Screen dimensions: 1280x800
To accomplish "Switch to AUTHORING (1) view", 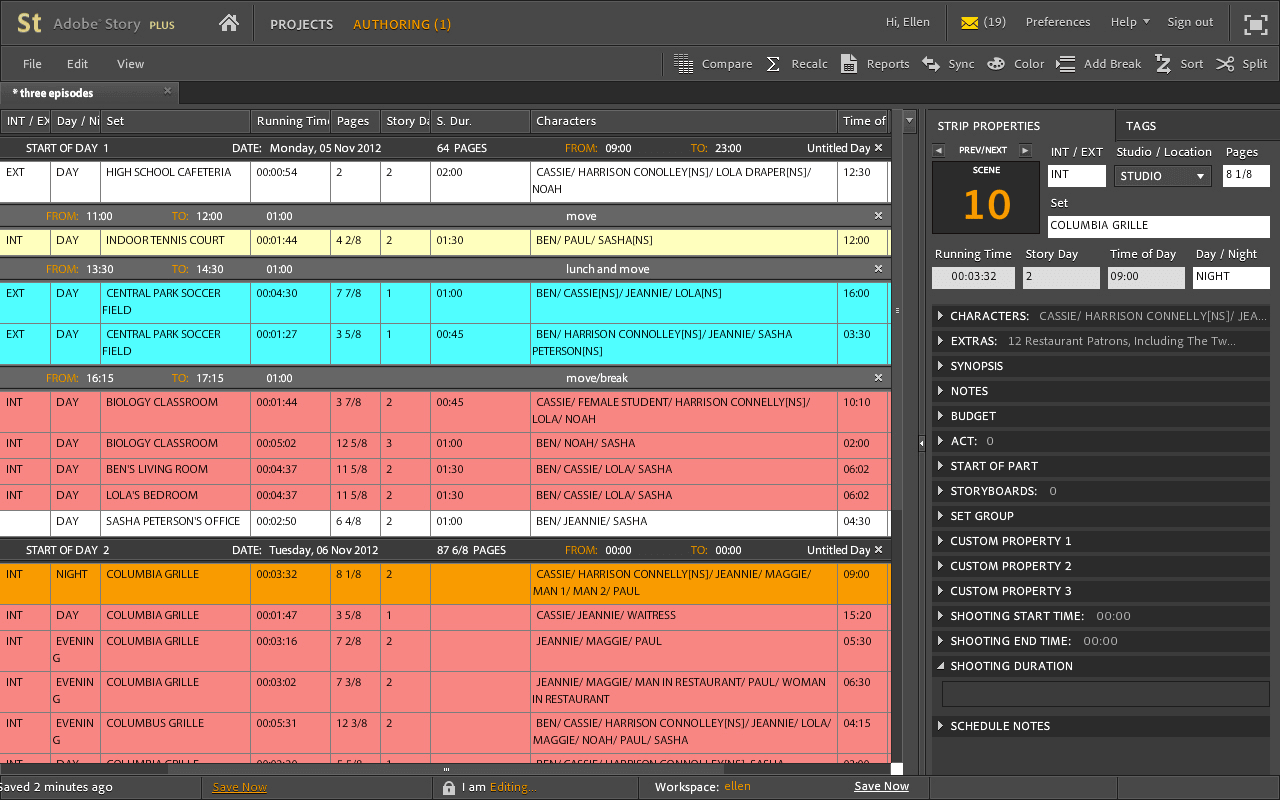I will [402, 24].
